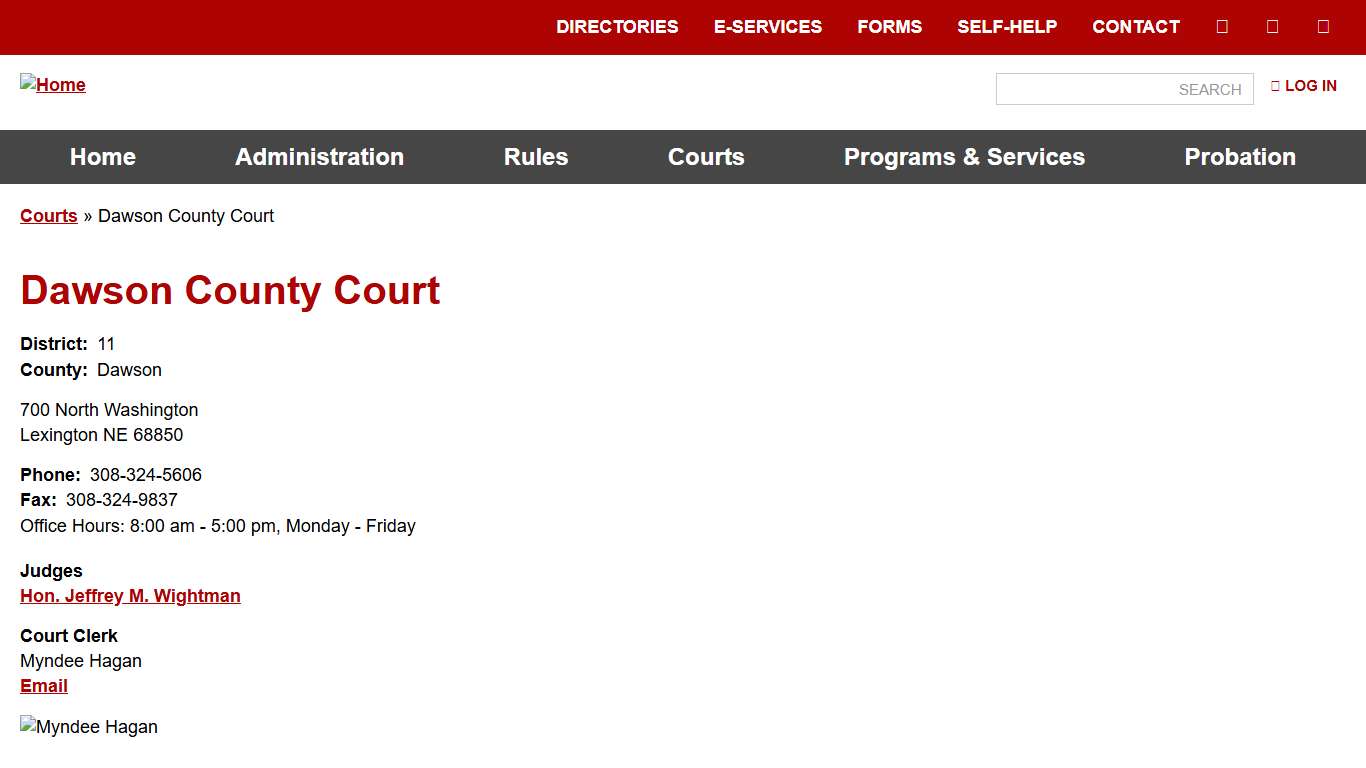Open the Rules section
The height and width of the screenshot is (768, 1366).
[x=536, y=157]
